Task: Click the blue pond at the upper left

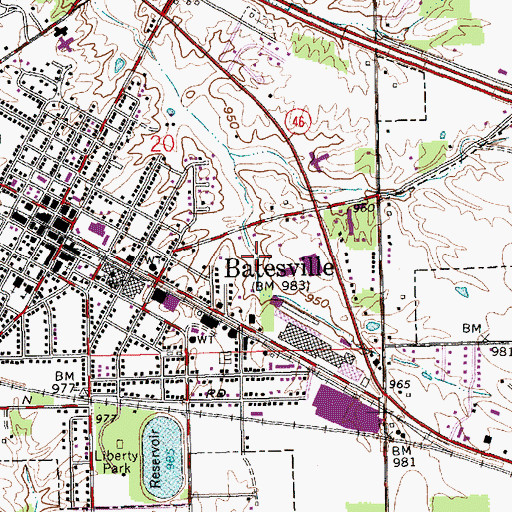Action: click(119, 65)
